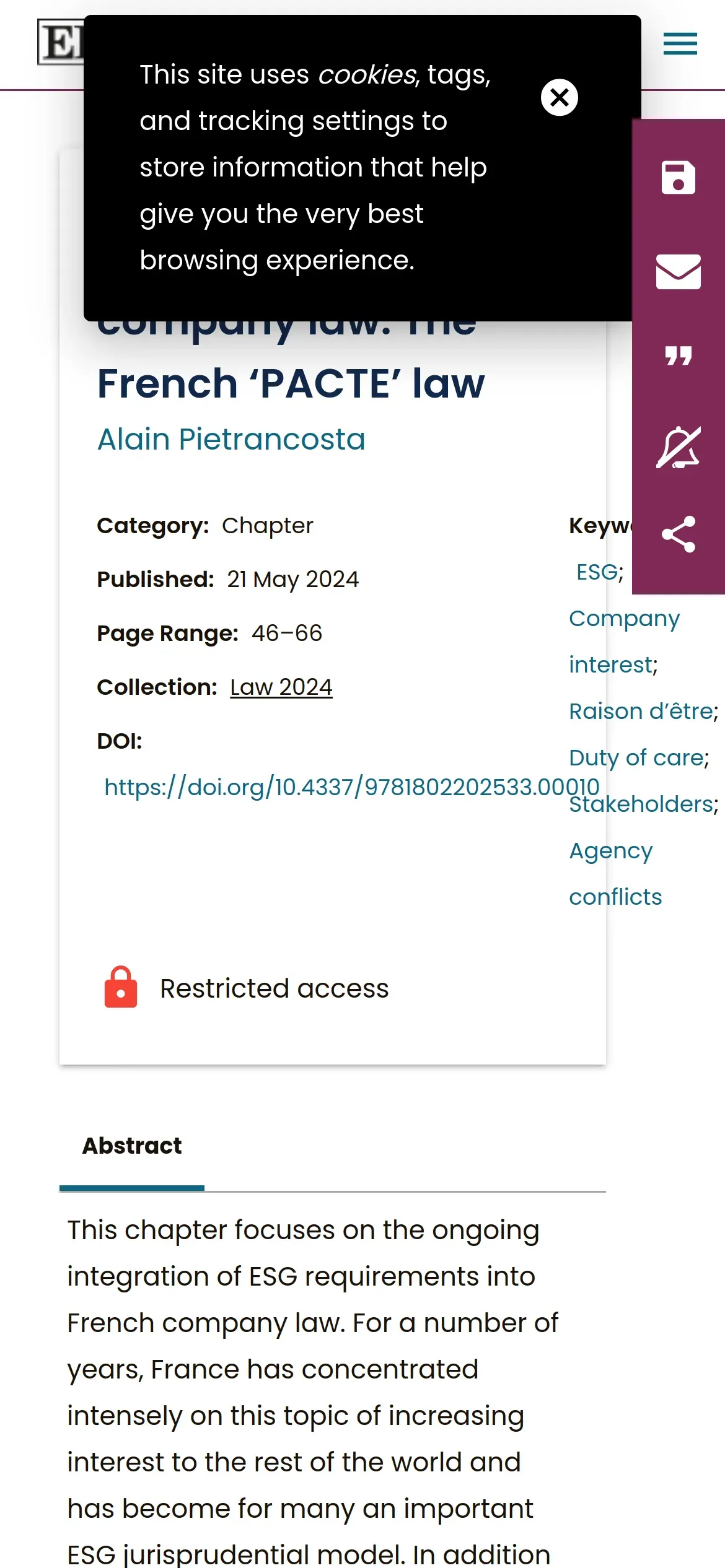
Task: Open author Alain Pietrancosta's link
Action: click(x=231, y=439)
